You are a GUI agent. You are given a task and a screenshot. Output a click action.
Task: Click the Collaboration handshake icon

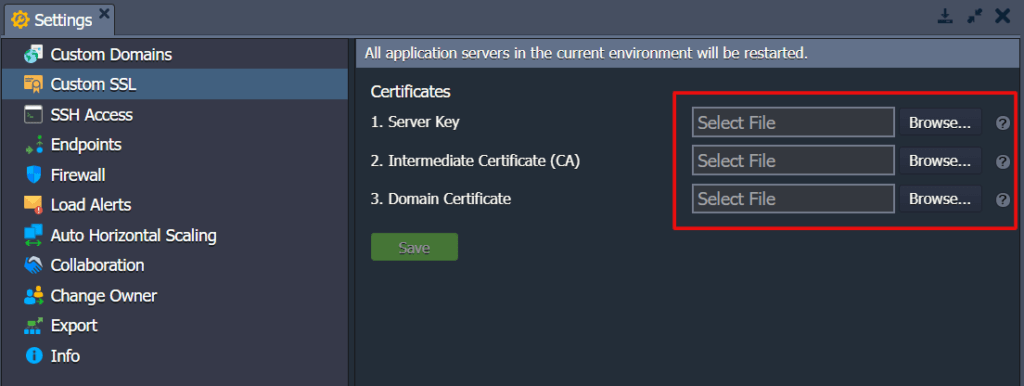pyautogui.click(x=33, y=265)
